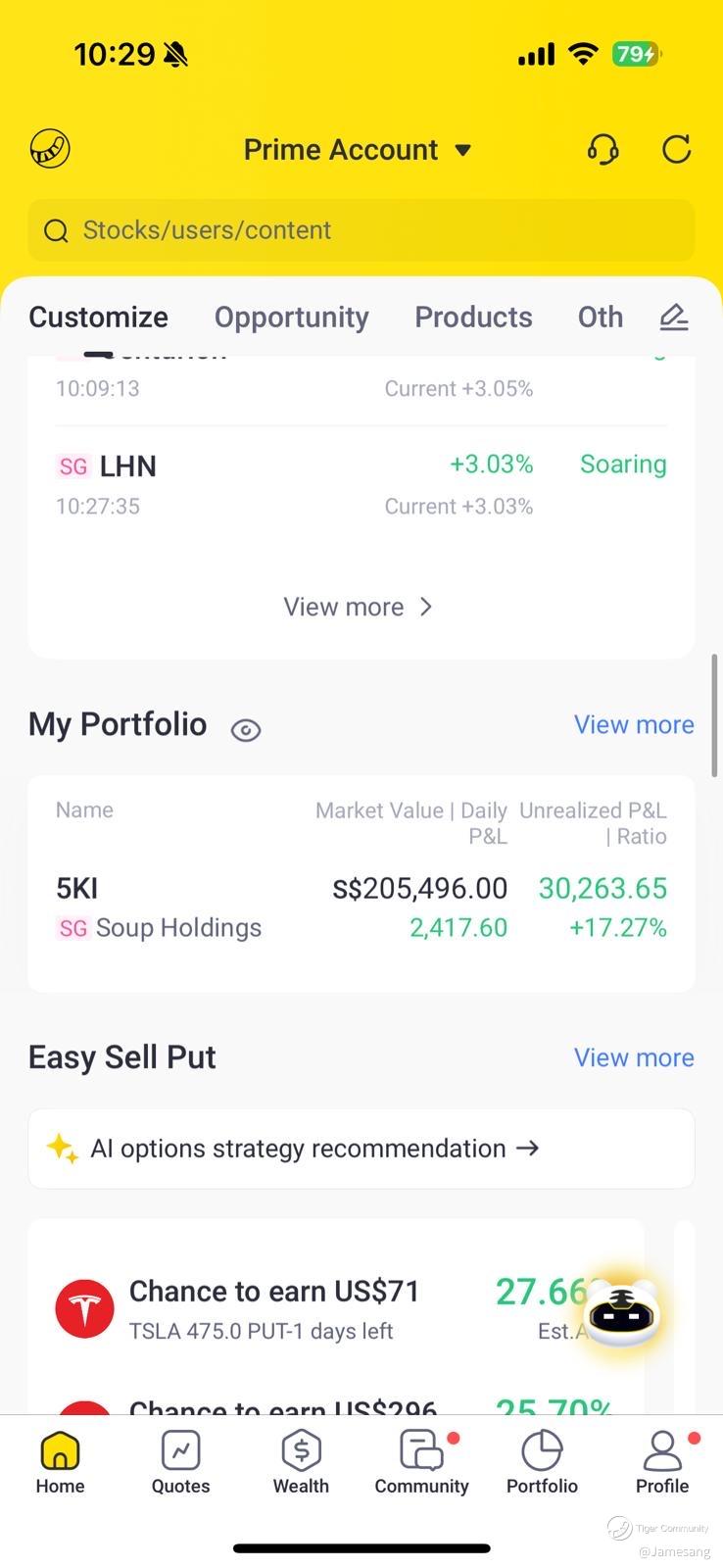Screen dimensions: 723x1568
Task: Switch to the Products tab
Action: [x=473, y=317]
